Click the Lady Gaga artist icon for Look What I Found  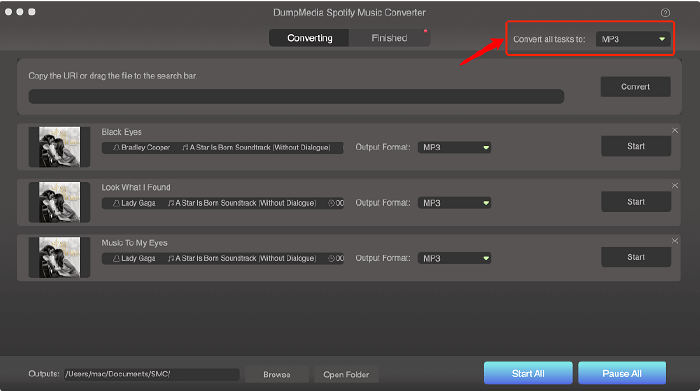(x=116, y=203)
